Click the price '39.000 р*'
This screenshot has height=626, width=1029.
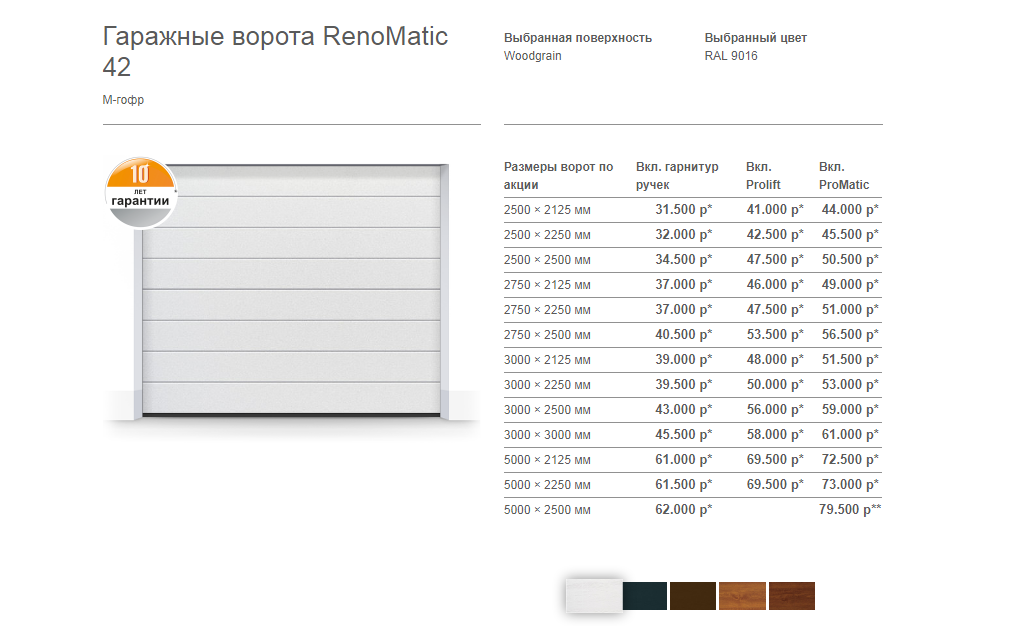(683, 359)
